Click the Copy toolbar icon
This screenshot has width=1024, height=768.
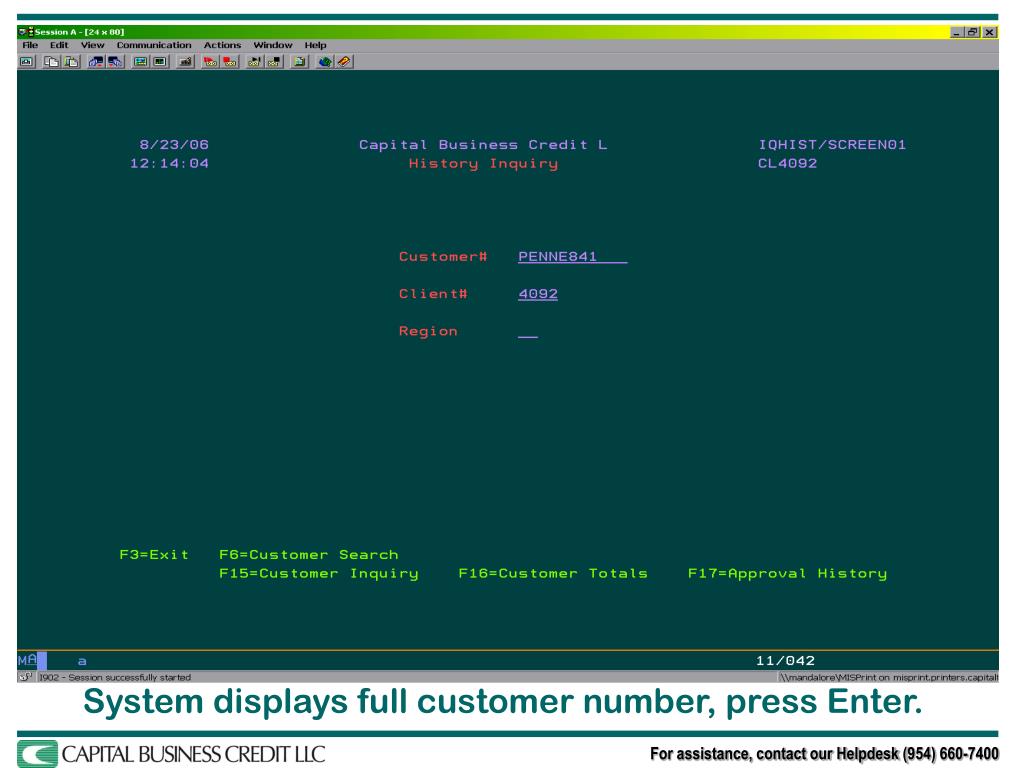51,62
